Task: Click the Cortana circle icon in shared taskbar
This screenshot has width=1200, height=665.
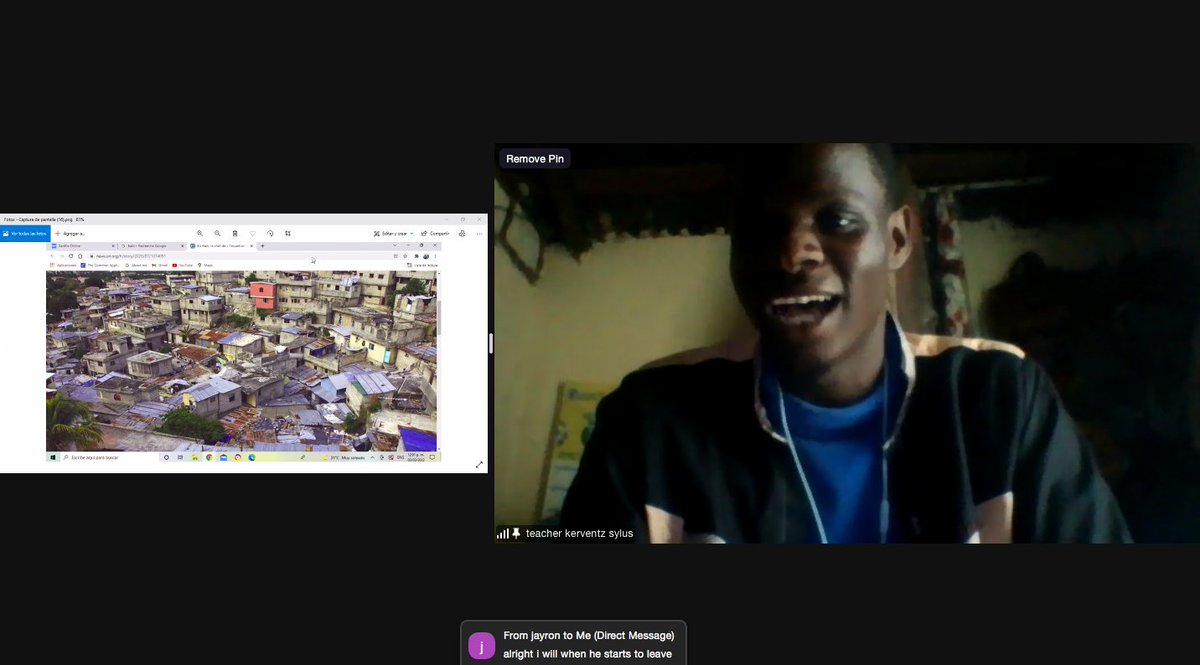Action: pos(166,457)
